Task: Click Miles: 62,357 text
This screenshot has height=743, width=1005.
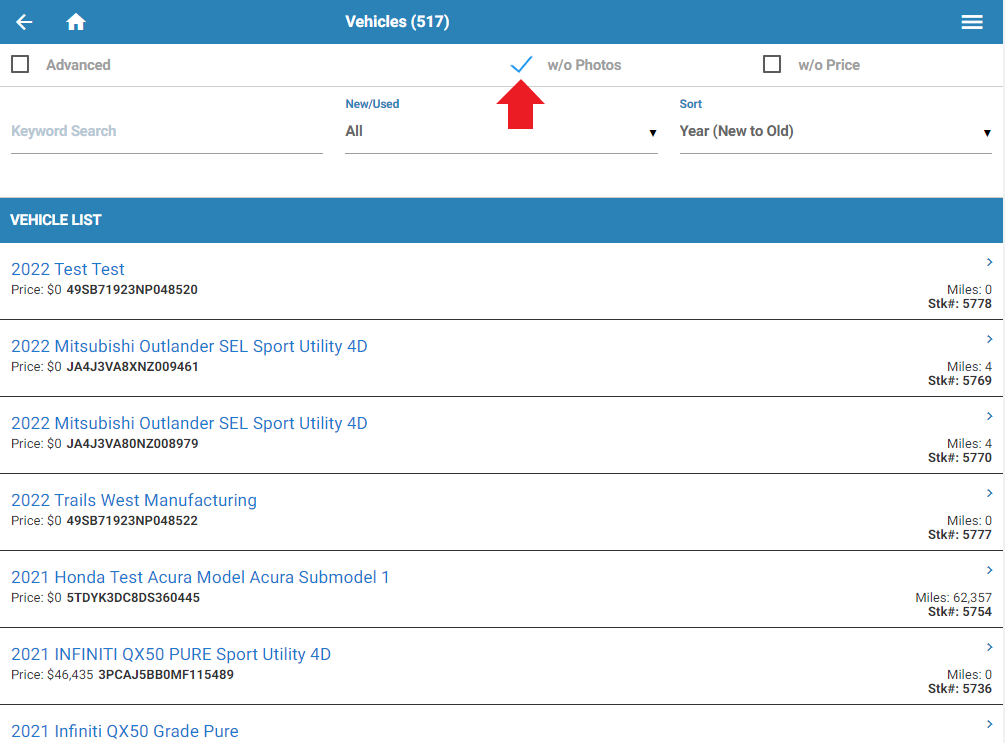Action: pyautogui.click(x=953, y=597)
